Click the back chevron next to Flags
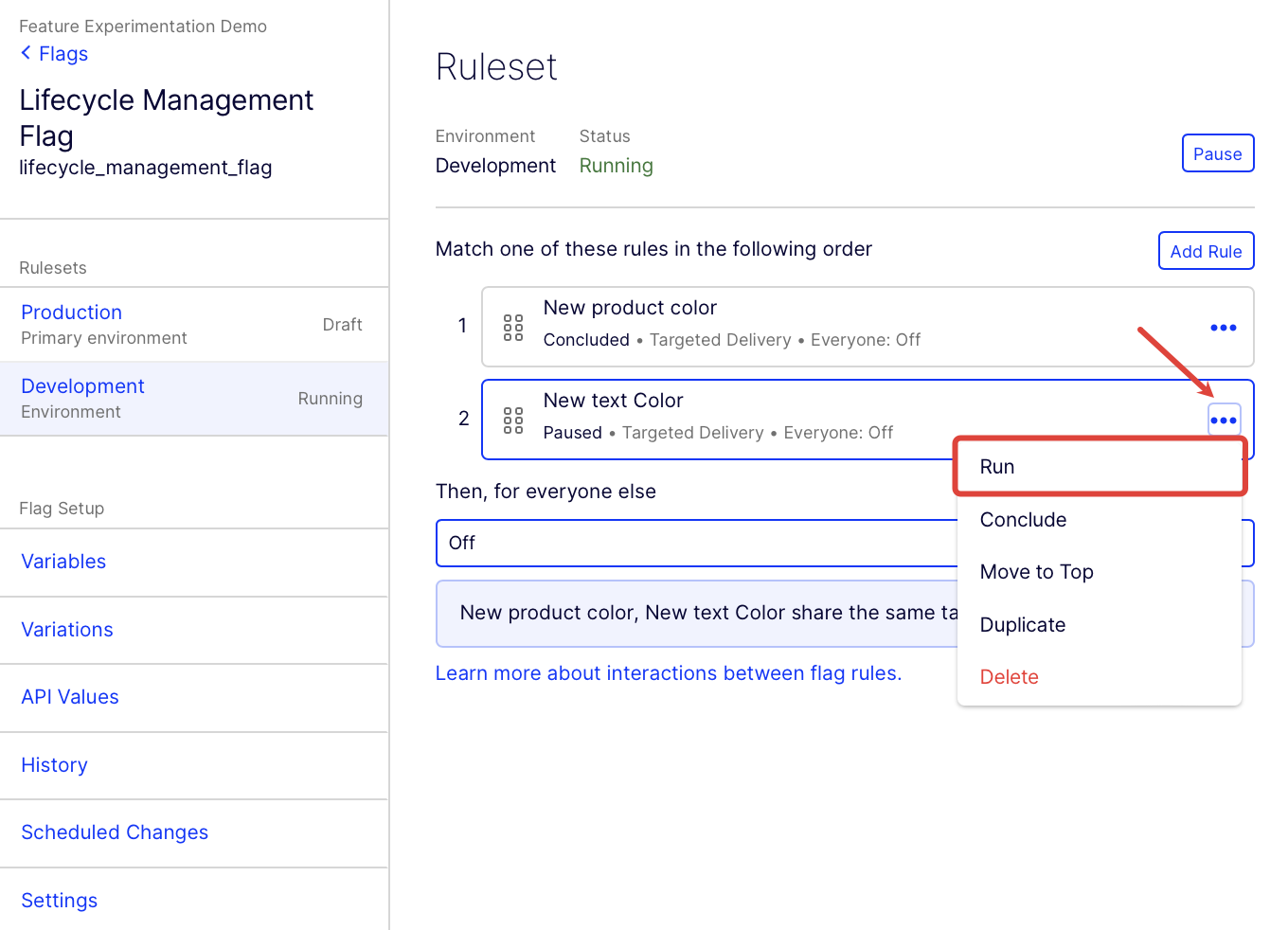The height and width of the screenshot is (930, 1288). 26,53
